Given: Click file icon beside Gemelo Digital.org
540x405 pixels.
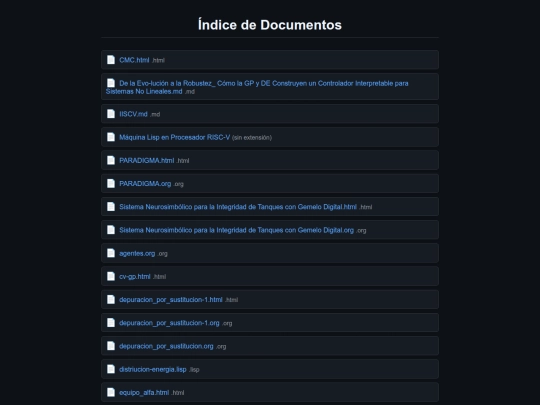Looking at the screenshot, I should [x=111, y=230].
